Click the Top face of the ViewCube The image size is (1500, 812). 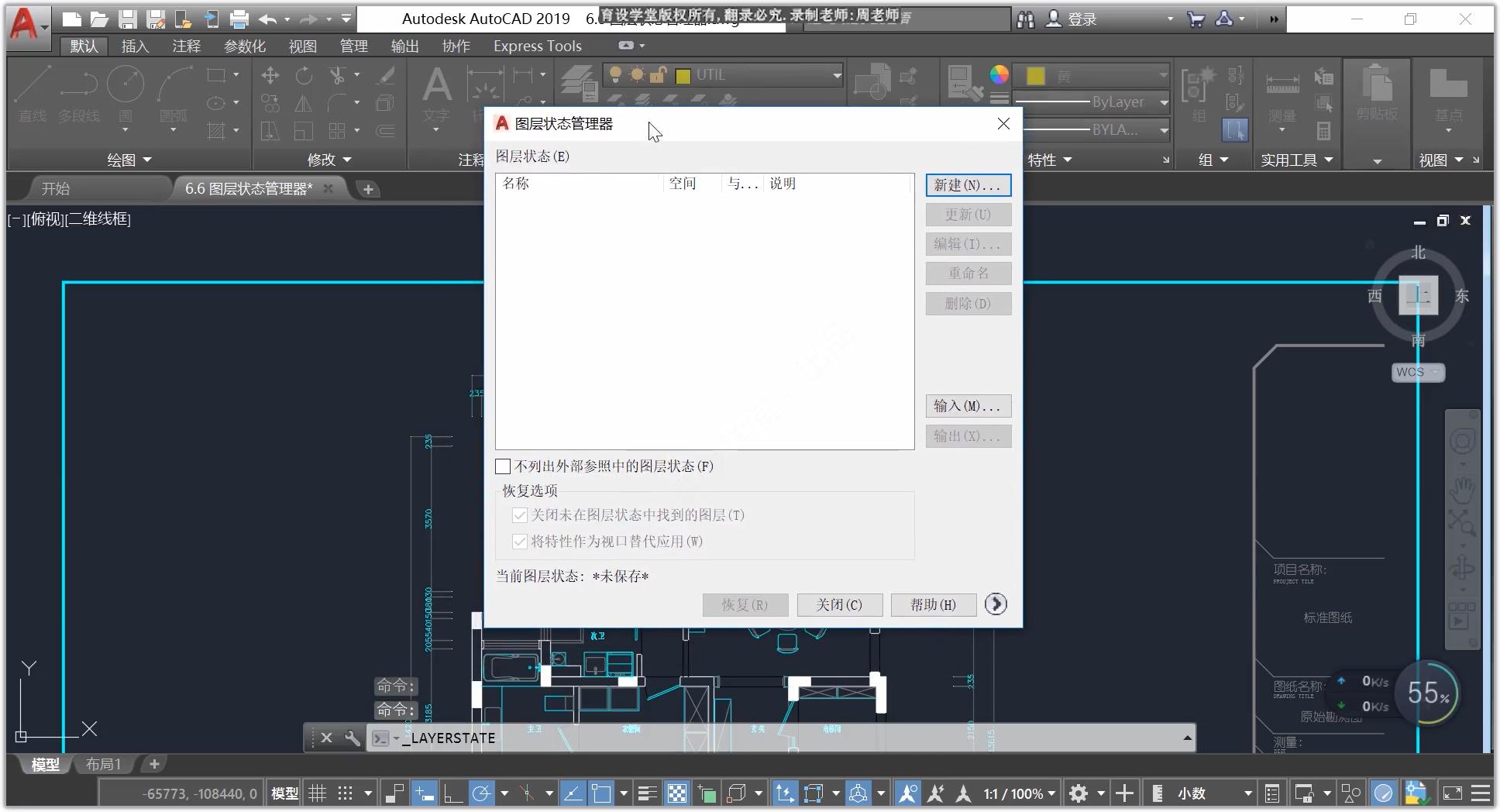coord(1419,295)
